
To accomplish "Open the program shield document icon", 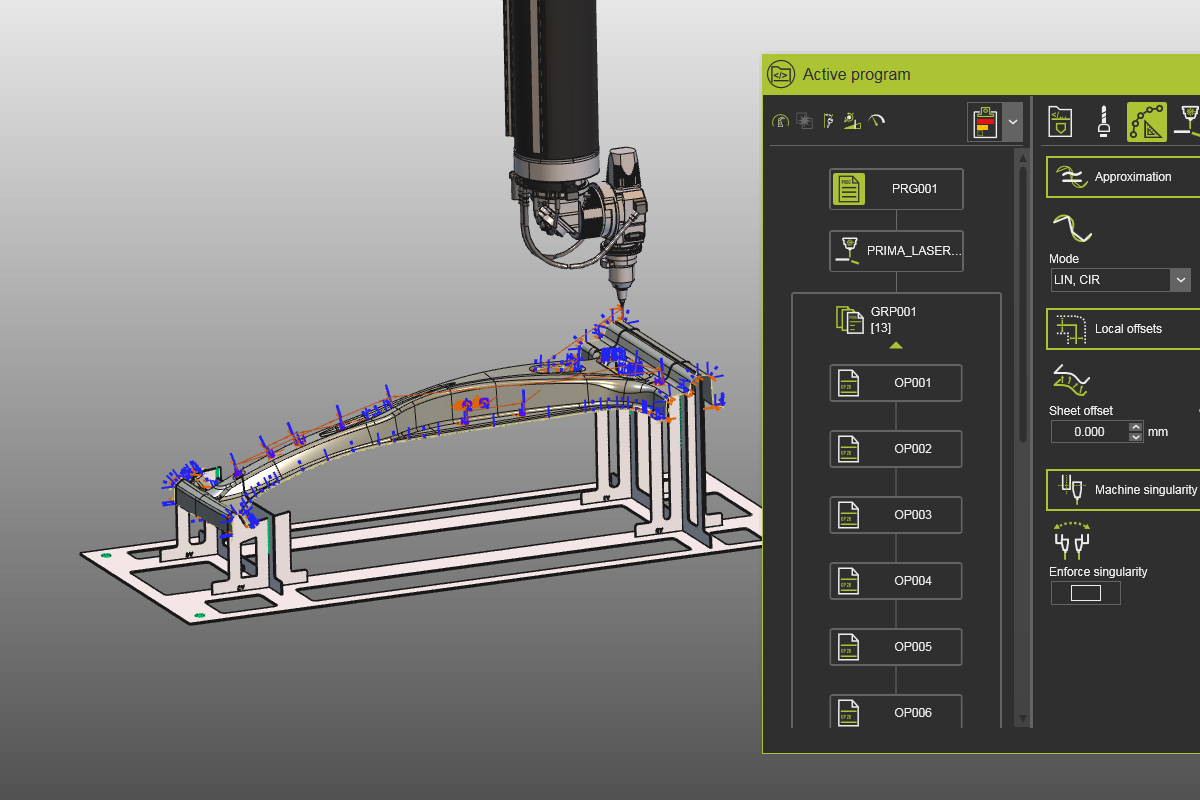I will (1060, 120).
